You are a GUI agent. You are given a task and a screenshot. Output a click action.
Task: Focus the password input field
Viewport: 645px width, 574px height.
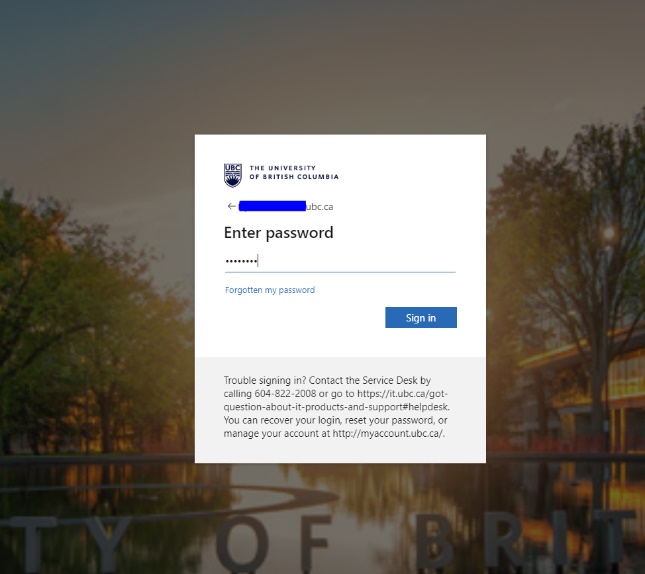[x=340, y=261]
